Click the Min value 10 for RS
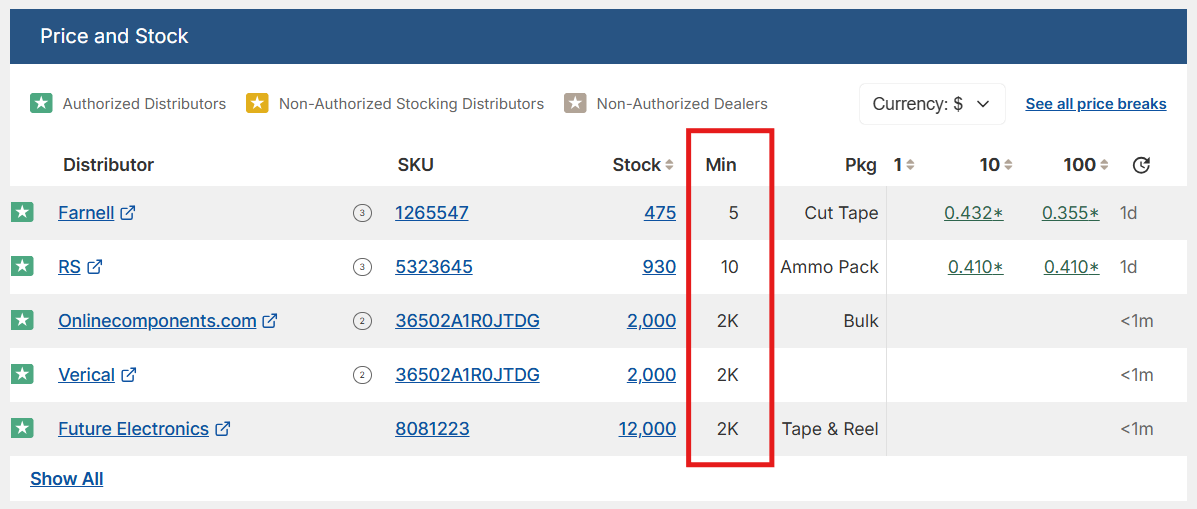Screen dimensions: 1197x509 730,267
